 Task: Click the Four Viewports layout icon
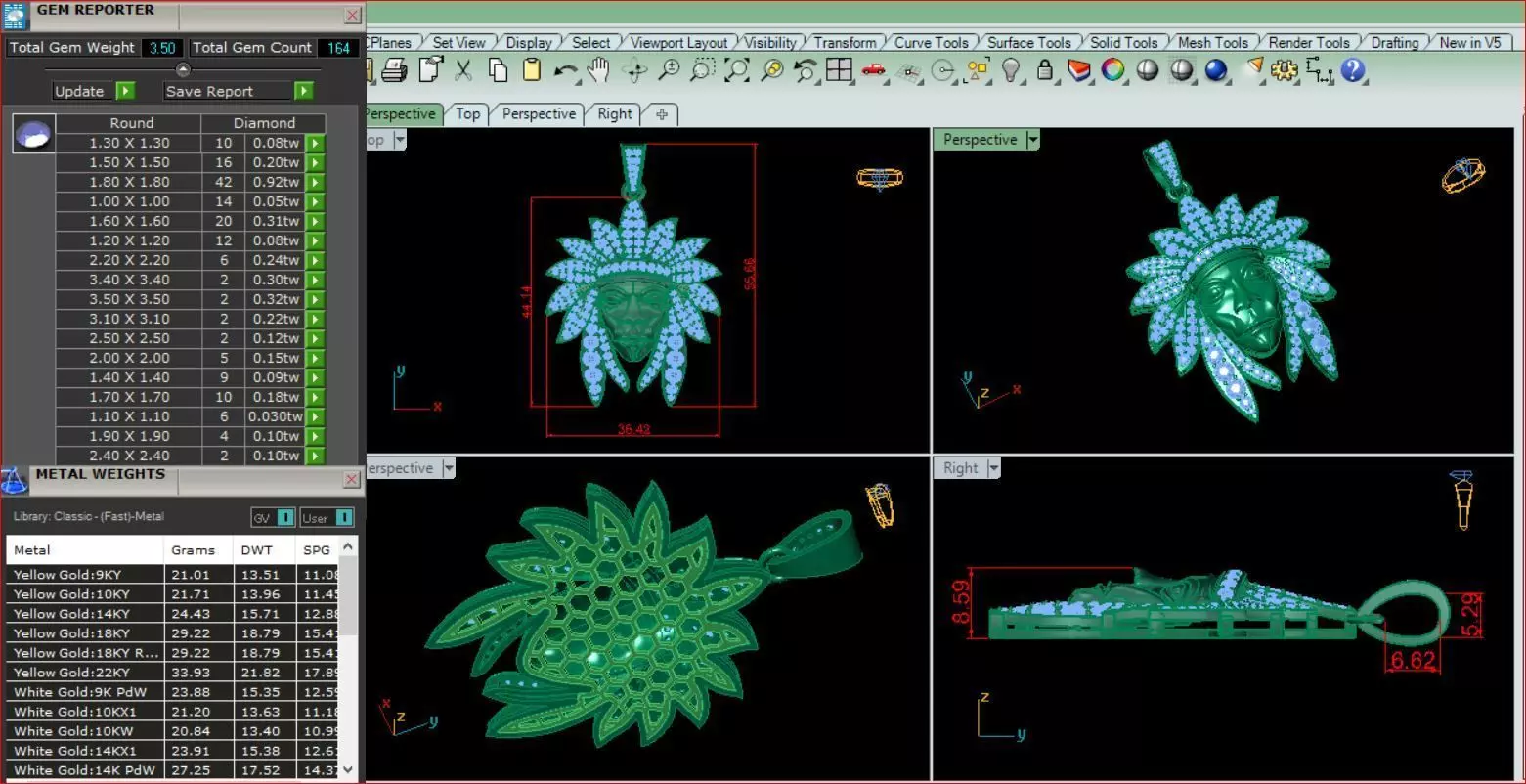point(839,70)
